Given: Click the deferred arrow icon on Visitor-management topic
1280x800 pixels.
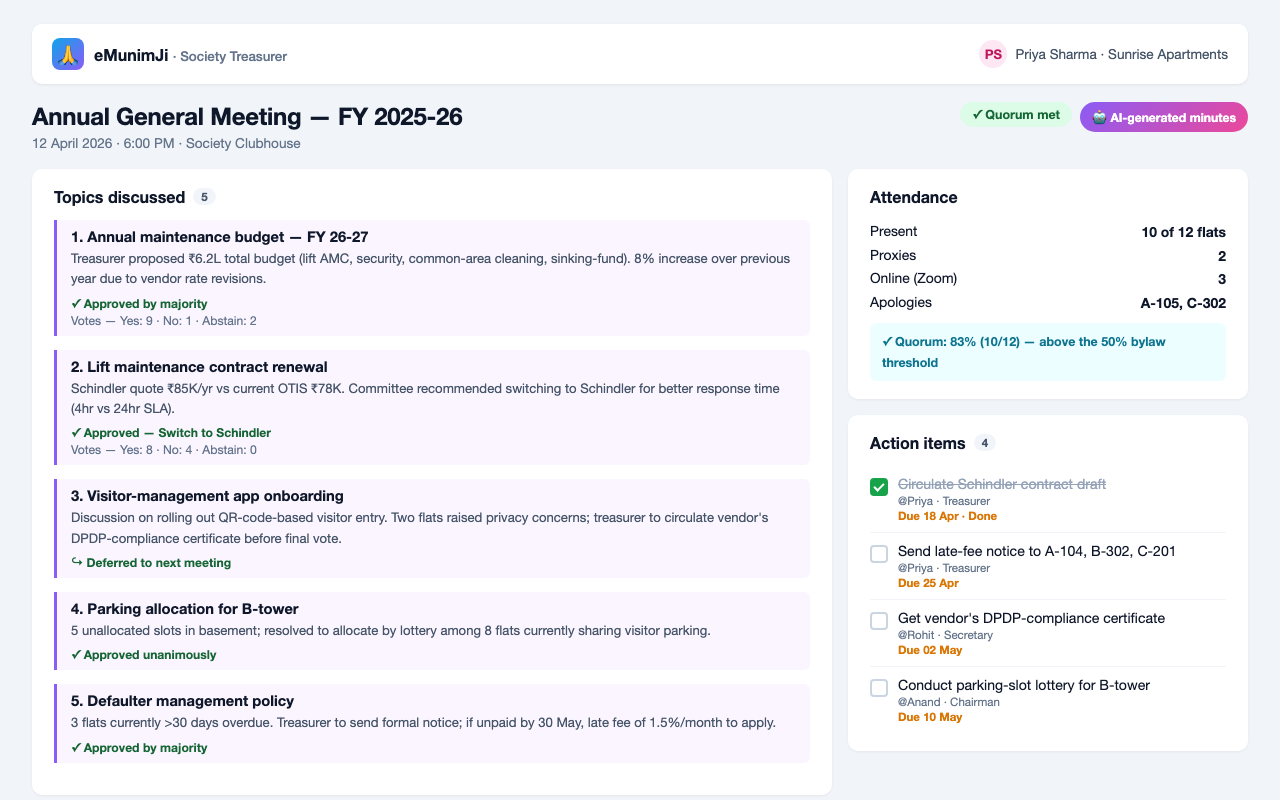Looking at the screenshot, I should pyautogui.click(x=77, y=562).
